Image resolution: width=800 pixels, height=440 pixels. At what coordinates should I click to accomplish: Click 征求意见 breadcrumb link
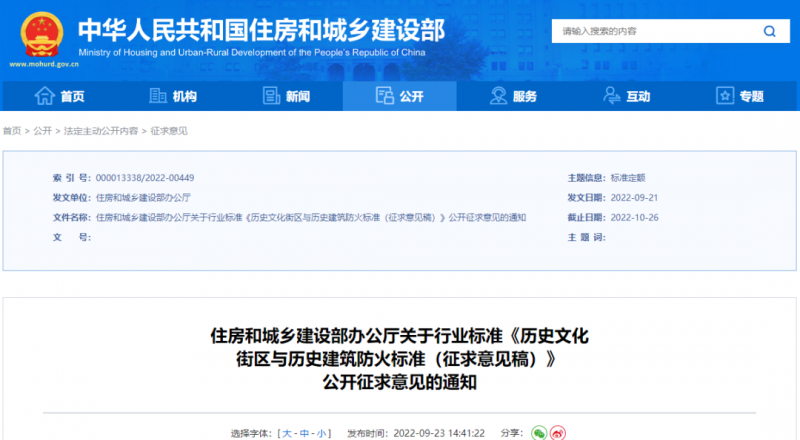click(x=169, y=131)
